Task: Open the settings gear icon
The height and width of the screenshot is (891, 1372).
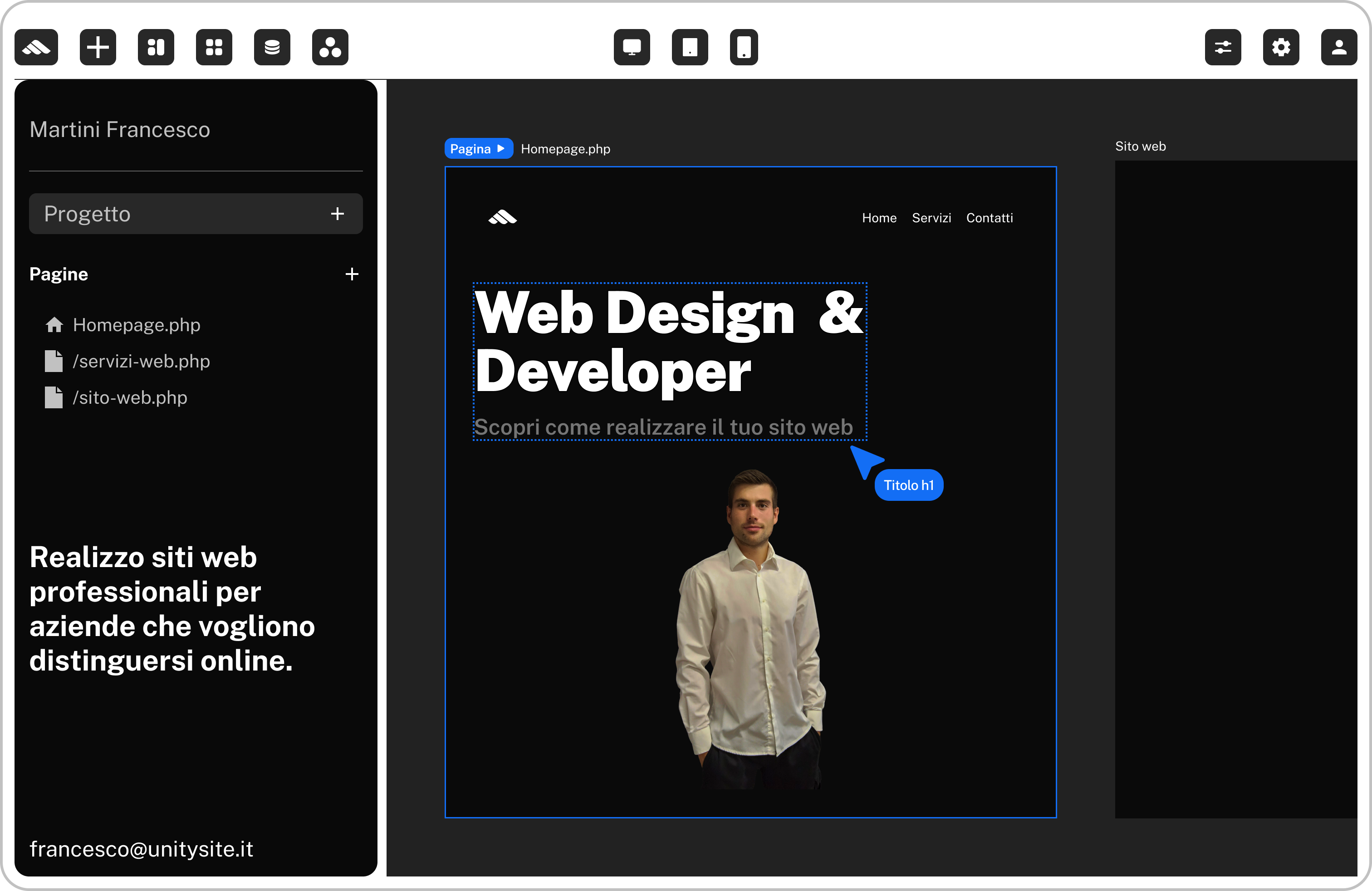Action: click(x=1281, y=47)
